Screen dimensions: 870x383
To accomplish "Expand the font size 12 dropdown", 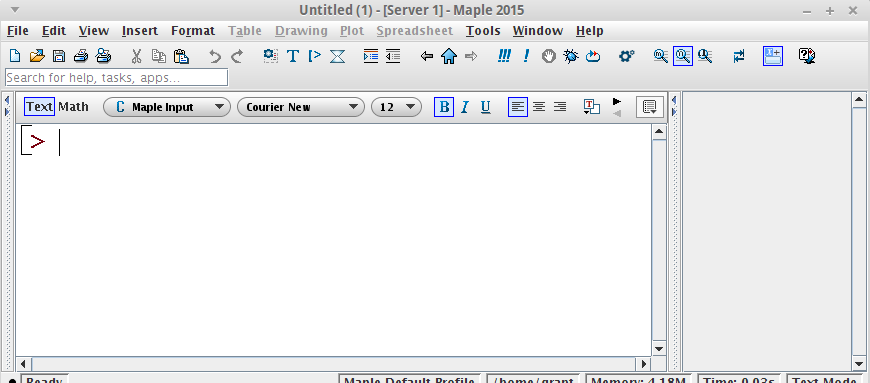I will (x=396, y=107).
